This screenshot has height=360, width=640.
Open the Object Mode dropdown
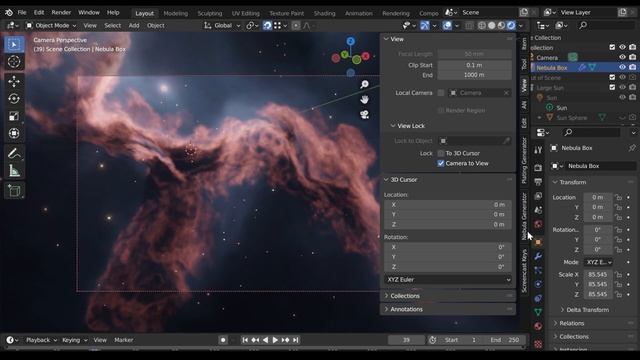click(x=51, y=25)
